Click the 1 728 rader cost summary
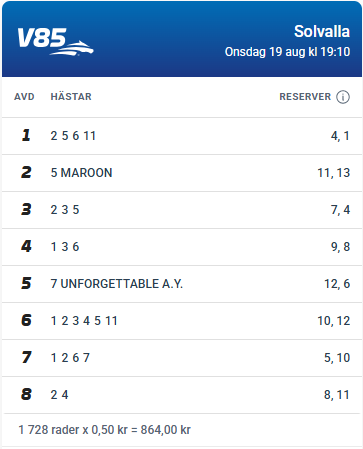Screen dimensions: 363x449 [104, 430]
